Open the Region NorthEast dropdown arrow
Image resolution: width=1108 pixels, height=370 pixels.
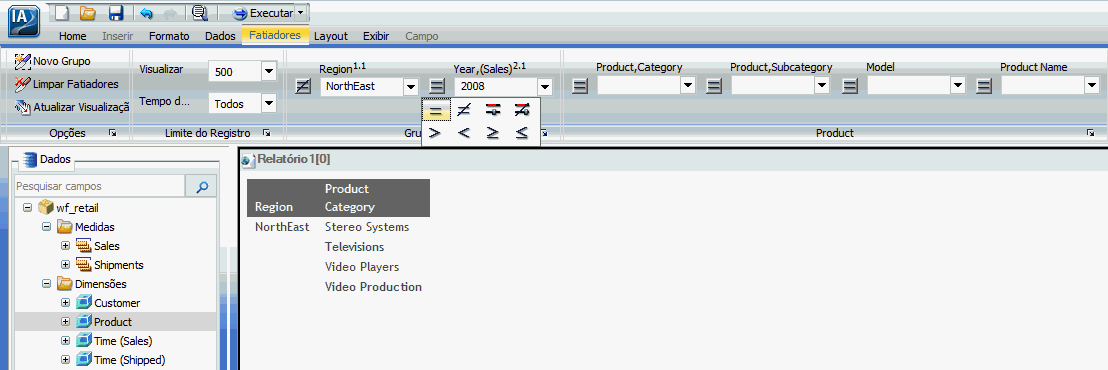[x=411, y=87]
